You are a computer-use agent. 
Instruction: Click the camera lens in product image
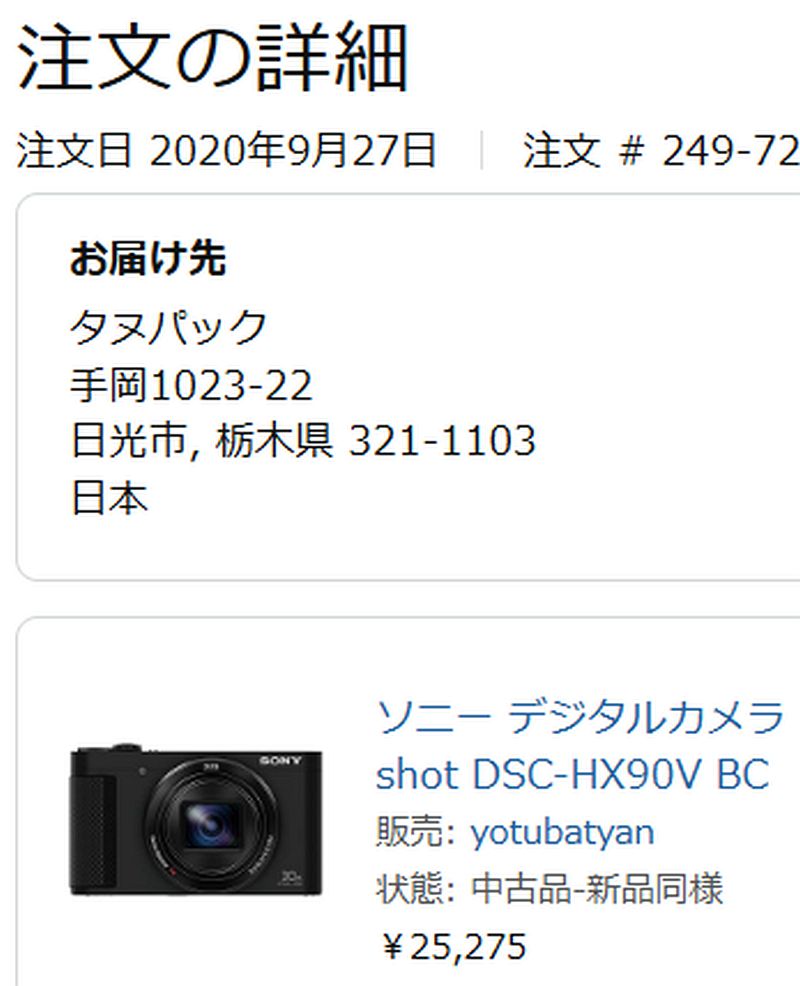209,824
